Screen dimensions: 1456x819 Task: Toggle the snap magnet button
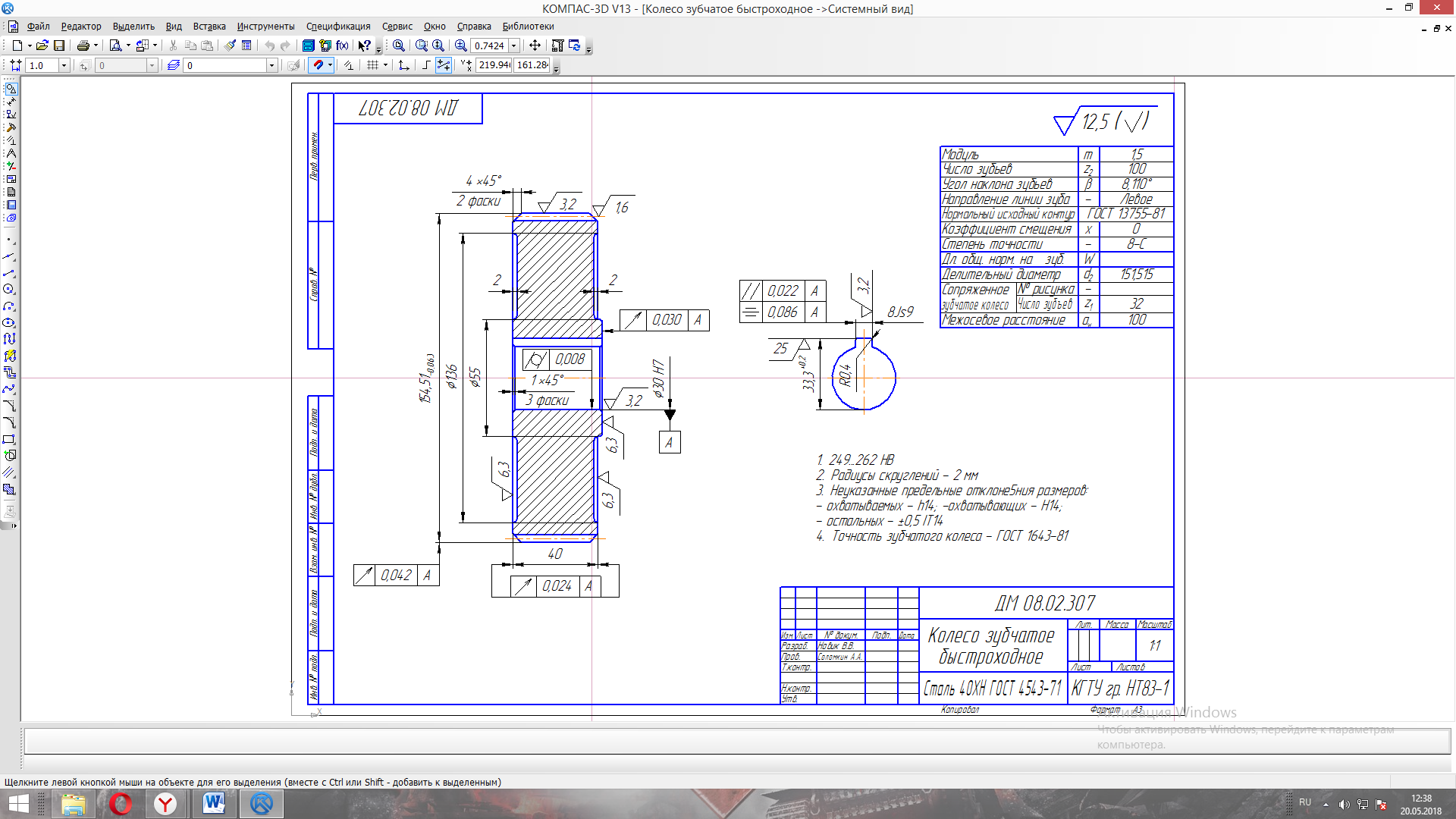click(318, 65)
